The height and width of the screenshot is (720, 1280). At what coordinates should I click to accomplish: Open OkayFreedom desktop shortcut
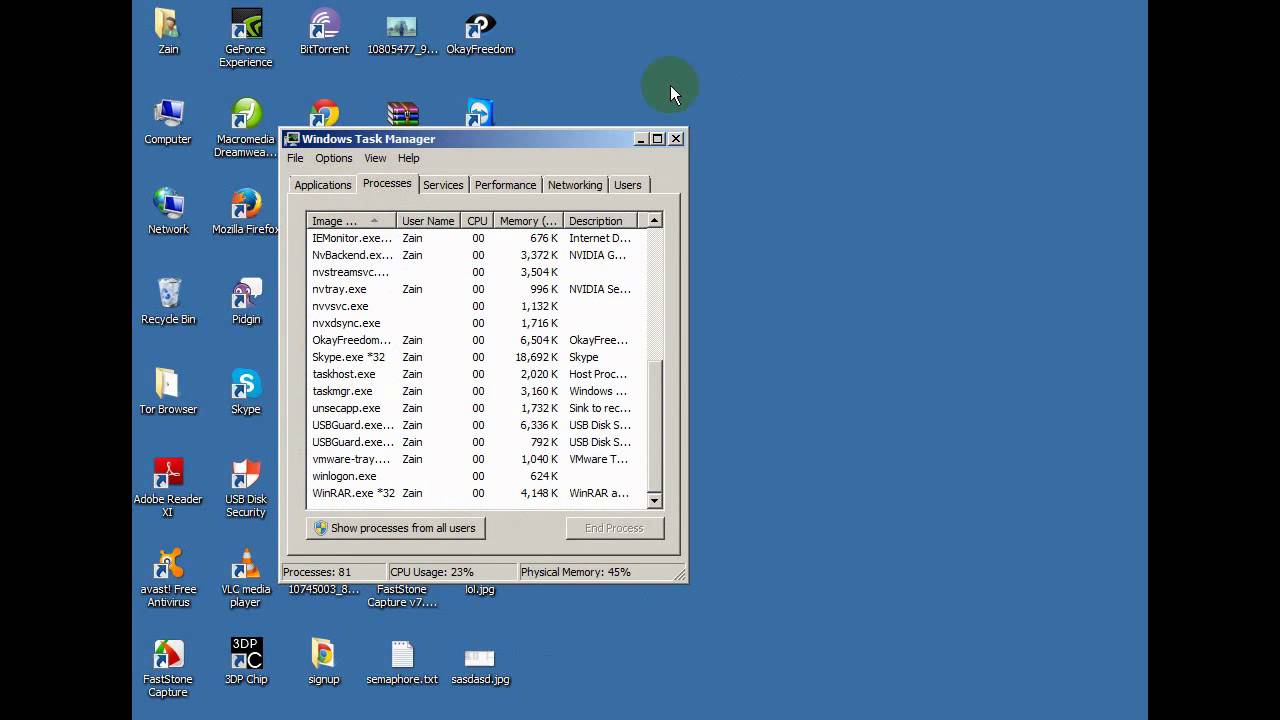point(480,32)
